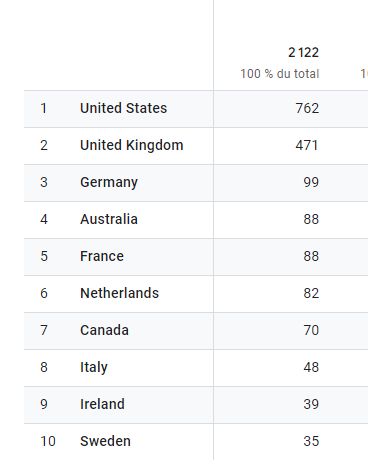Select the Canada row
The height and width of the screenshot is (468, 368).
pos(196,331)
